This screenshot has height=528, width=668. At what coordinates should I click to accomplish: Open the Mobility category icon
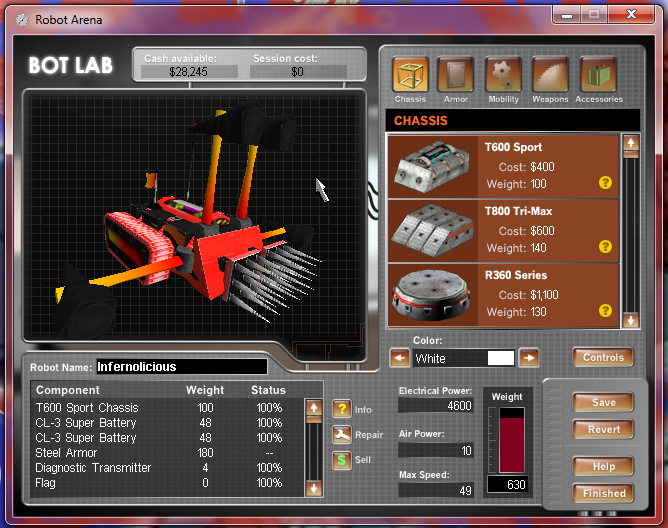503,75
